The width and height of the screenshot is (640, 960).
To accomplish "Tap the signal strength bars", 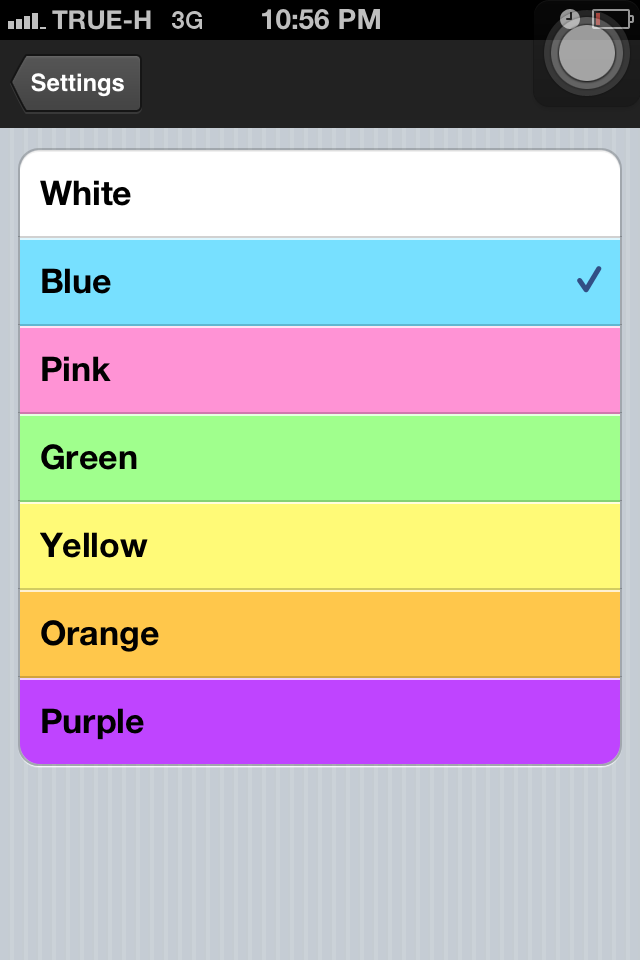I will point(26,22).
